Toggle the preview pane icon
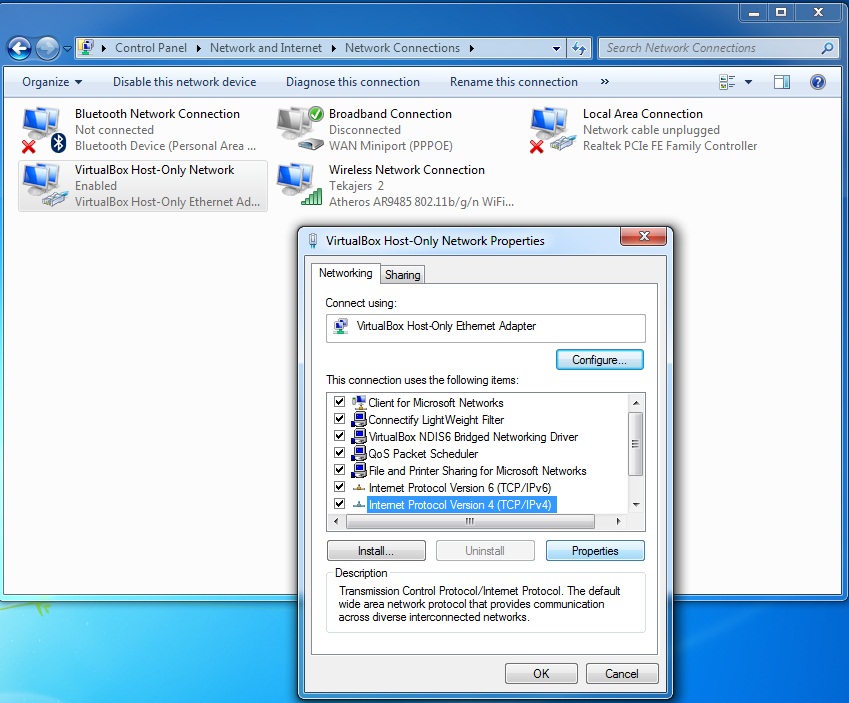This screenshot has height=703, width=849. 782,82
